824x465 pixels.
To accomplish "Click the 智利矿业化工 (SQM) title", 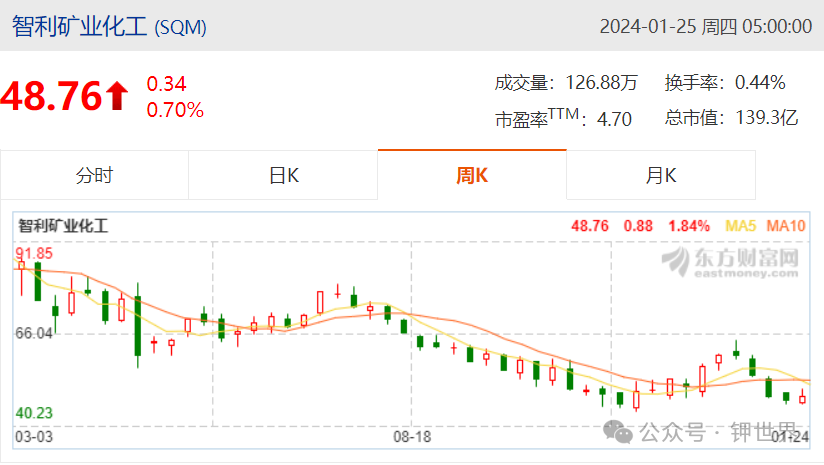I will [x=109, y=26].
